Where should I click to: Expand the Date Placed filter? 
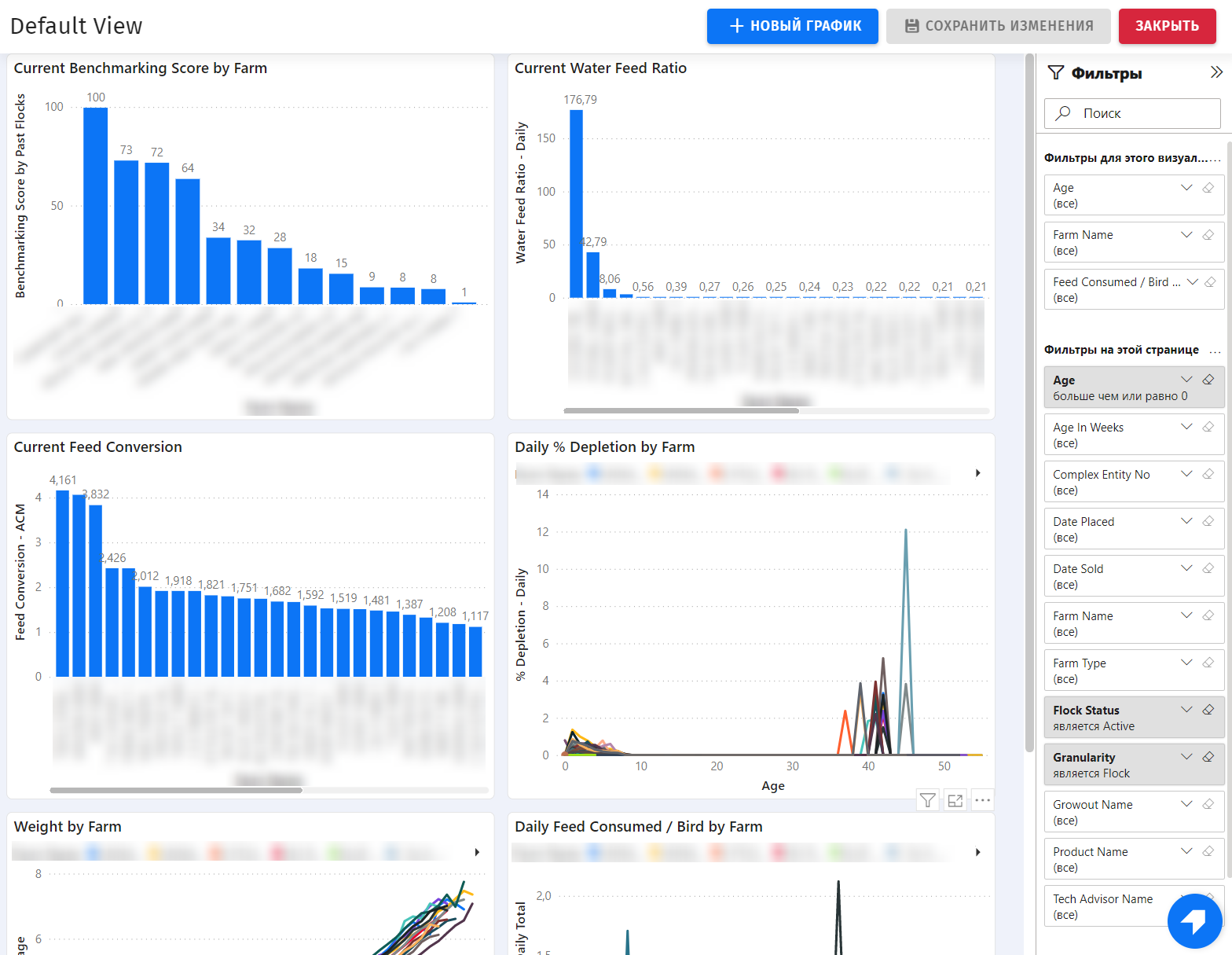tap(1186, 521)
